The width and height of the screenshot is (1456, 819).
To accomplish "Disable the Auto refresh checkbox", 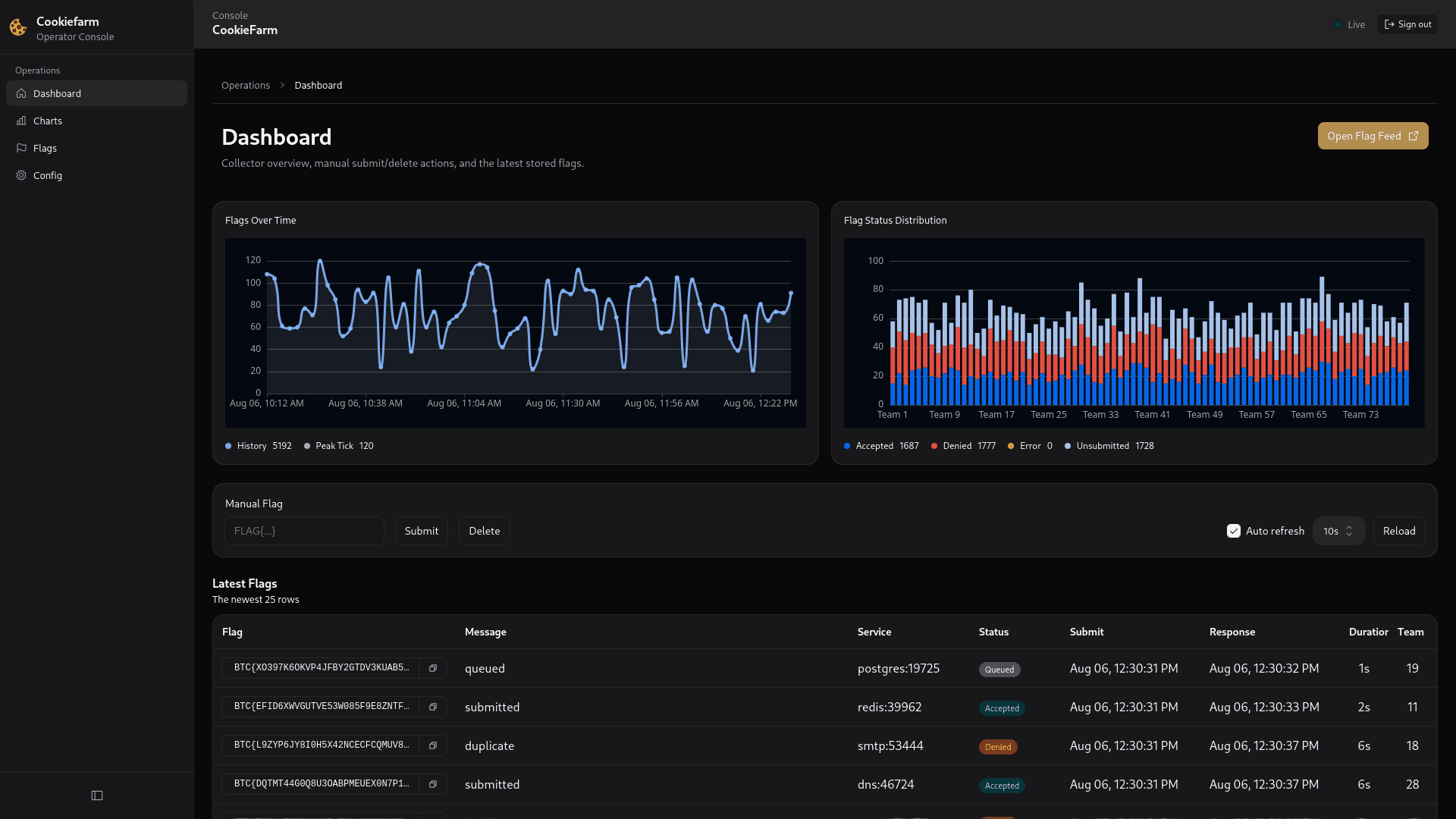I will (x=1234, y=531).
